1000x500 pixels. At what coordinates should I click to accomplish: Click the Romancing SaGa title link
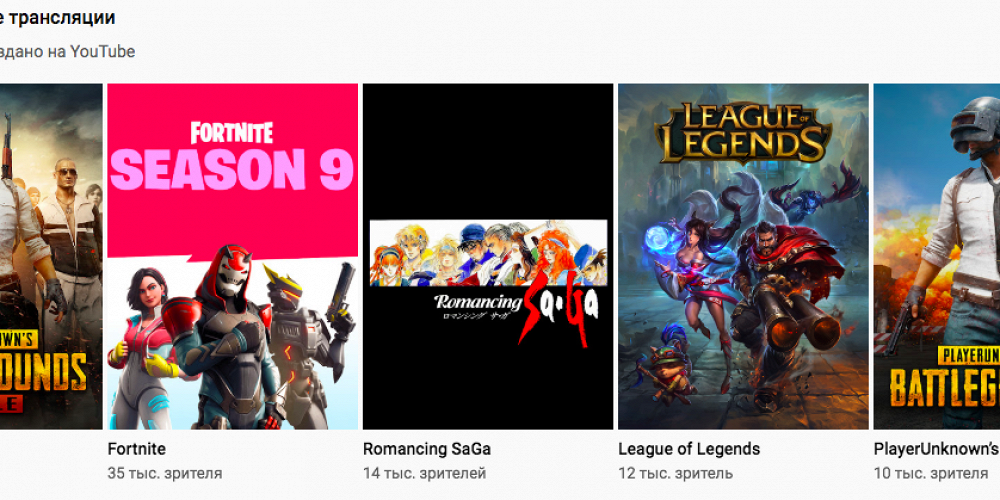click(x=427, y=449)
